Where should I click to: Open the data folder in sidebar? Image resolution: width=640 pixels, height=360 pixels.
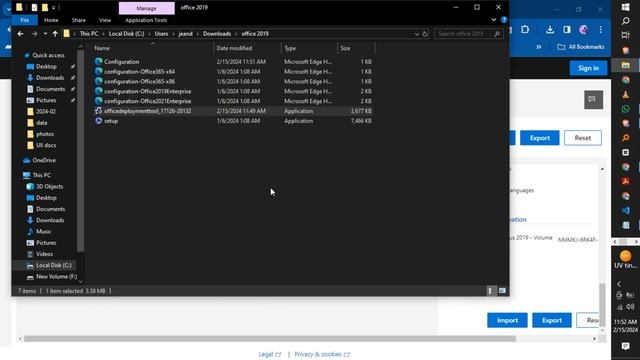[x=42, y=123]
